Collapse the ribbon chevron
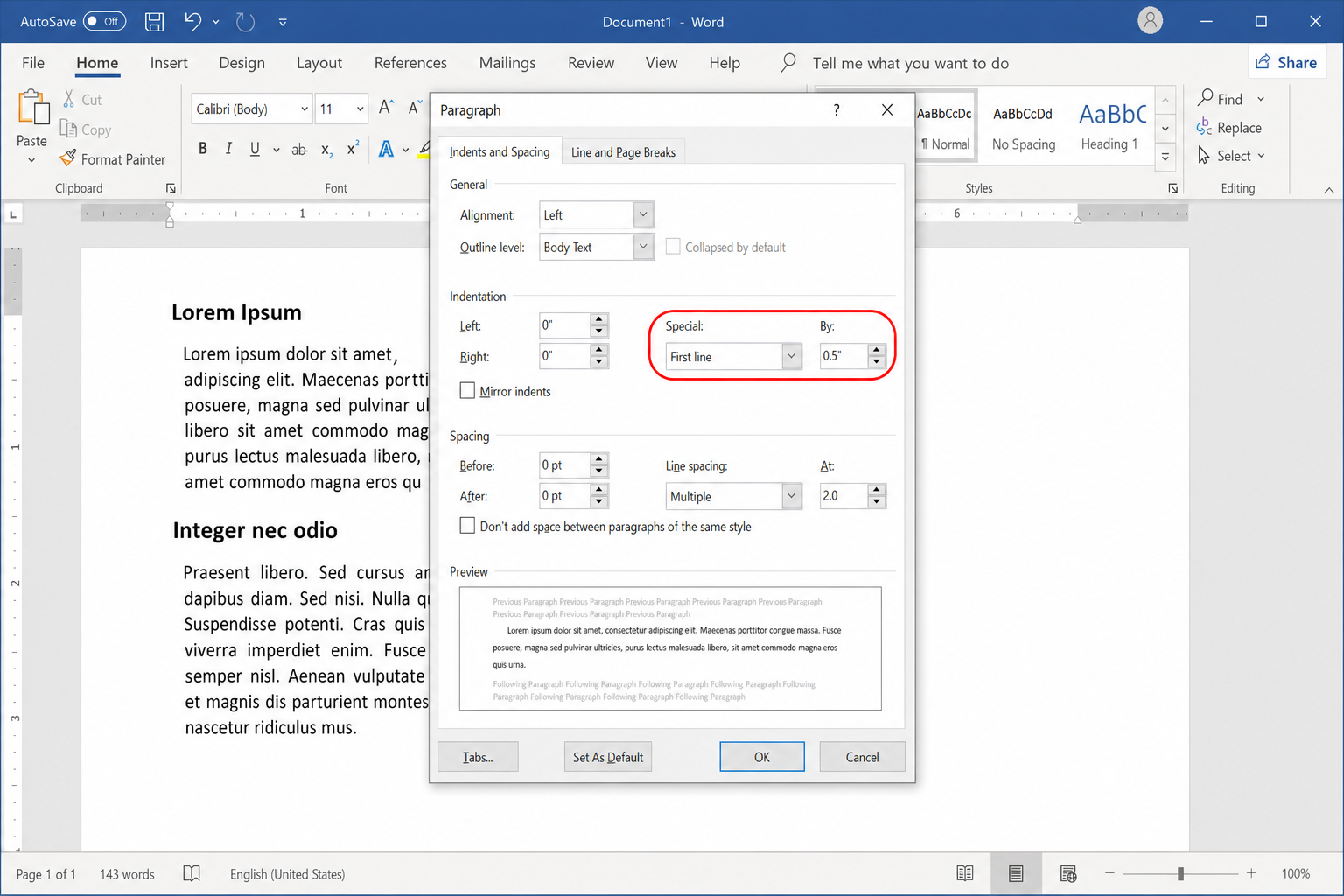This screenshot has width=1344, height=896. [x=1328, y=189]
